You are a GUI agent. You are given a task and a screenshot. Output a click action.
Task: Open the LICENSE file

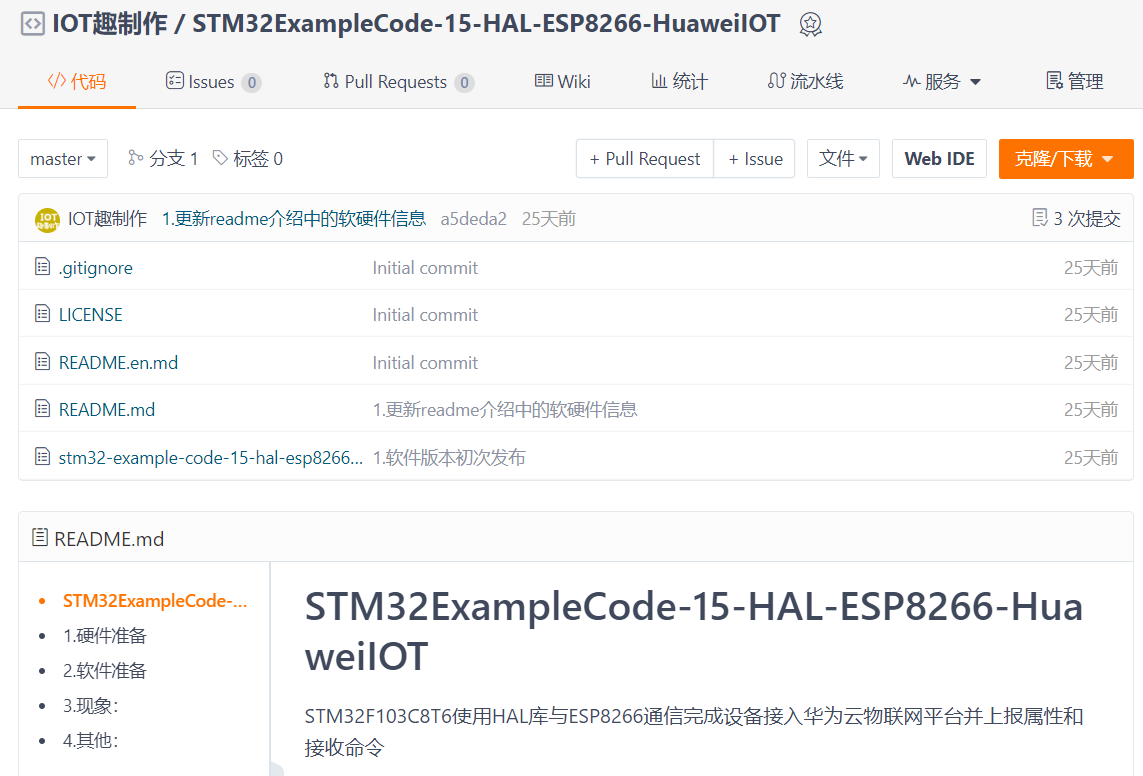(x=90, y=315)
